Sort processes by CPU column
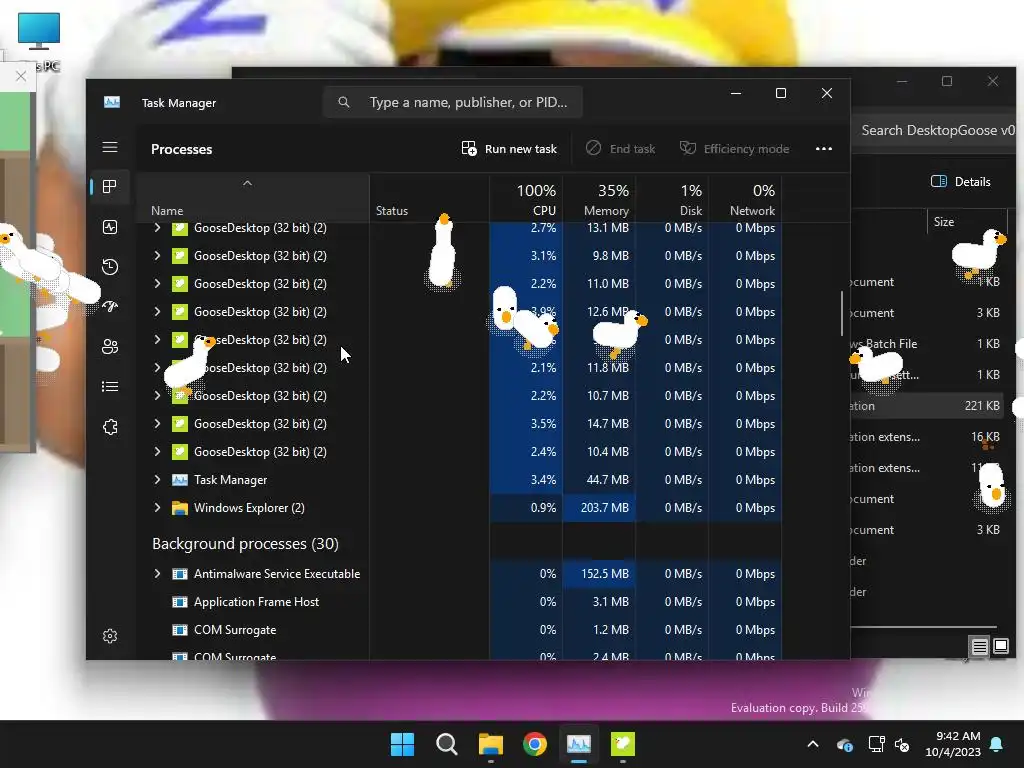 click(x=526, y=199)
